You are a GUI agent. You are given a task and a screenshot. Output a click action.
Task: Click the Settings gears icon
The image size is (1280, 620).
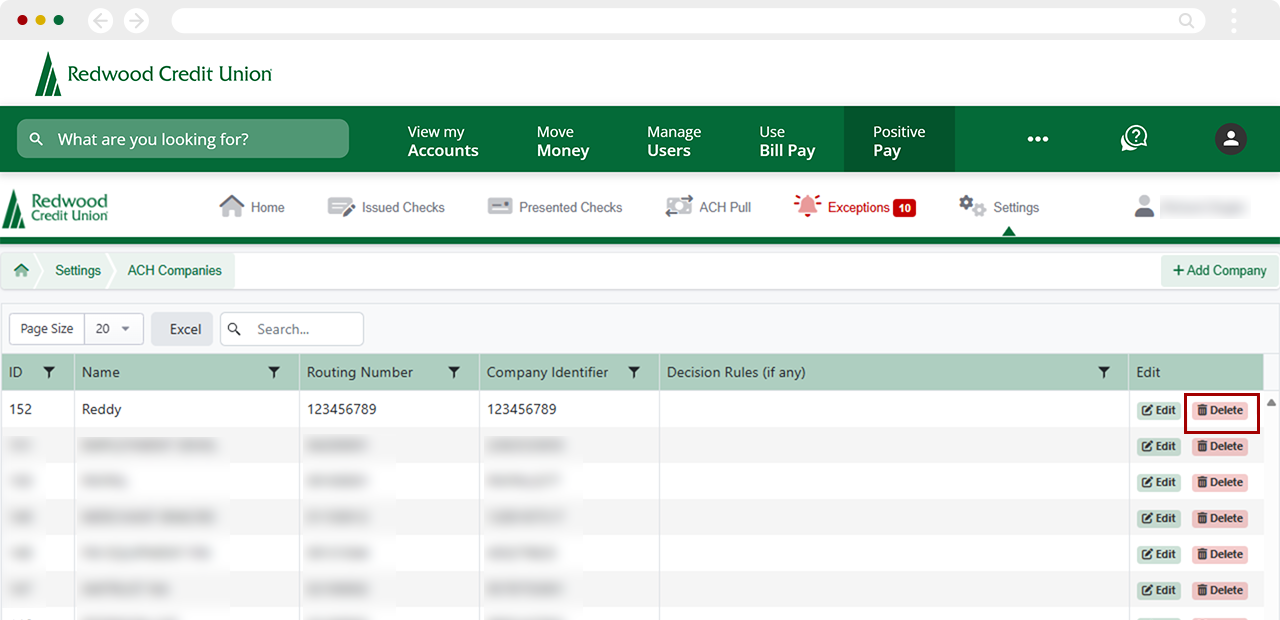point(972,206)
